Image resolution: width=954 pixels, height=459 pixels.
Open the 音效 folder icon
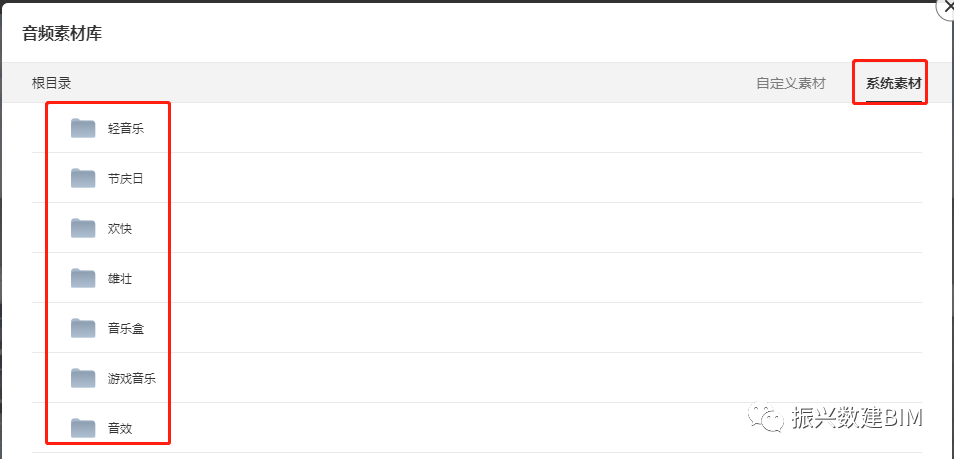83,428
